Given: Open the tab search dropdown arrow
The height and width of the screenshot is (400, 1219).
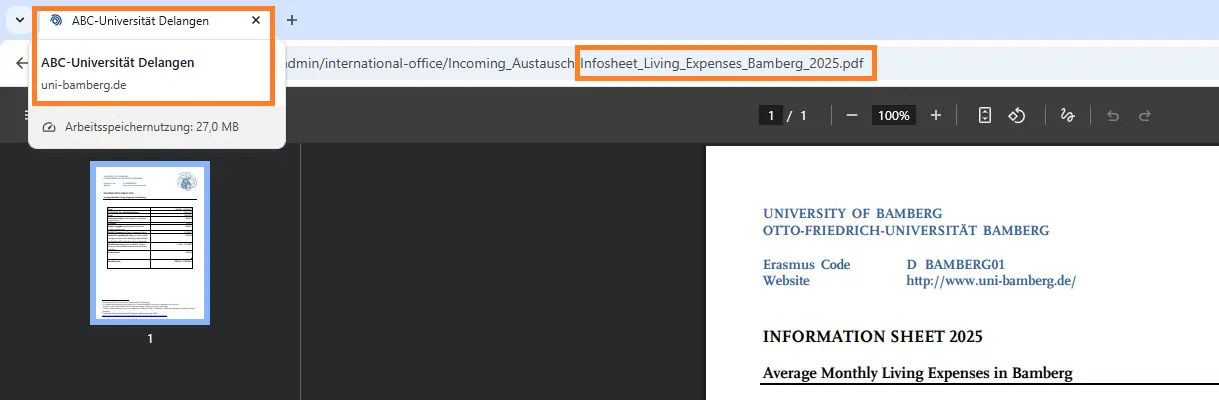Looking at the screenshot, I should coord(20,20).
